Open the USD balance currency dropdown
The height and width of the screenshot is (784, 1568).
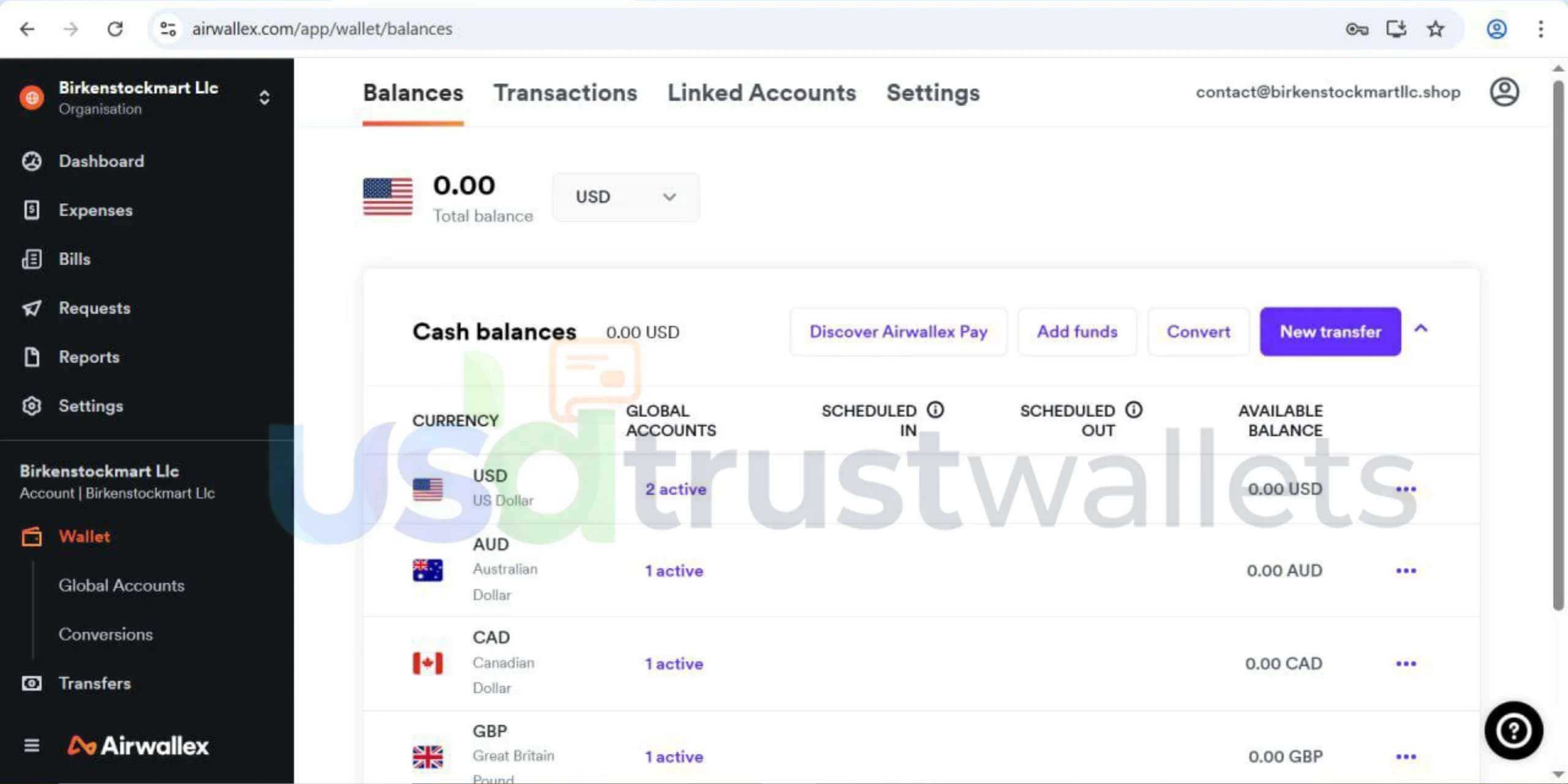(625, 197)
